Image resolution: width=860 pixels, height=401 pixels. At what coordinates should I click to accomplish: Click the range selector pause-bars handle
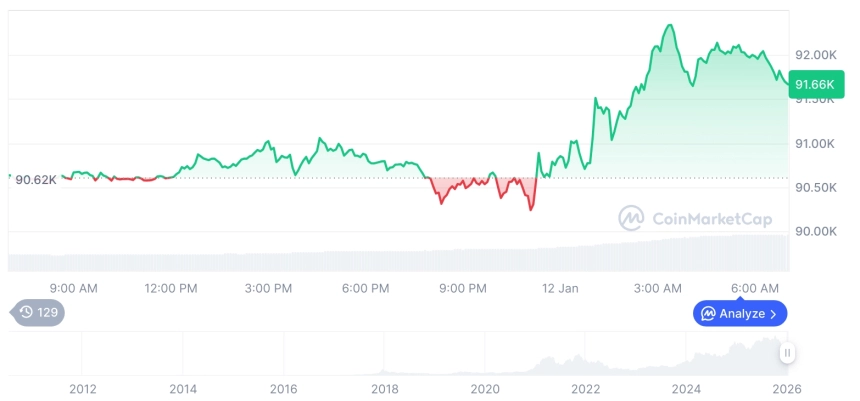[788, 353]
